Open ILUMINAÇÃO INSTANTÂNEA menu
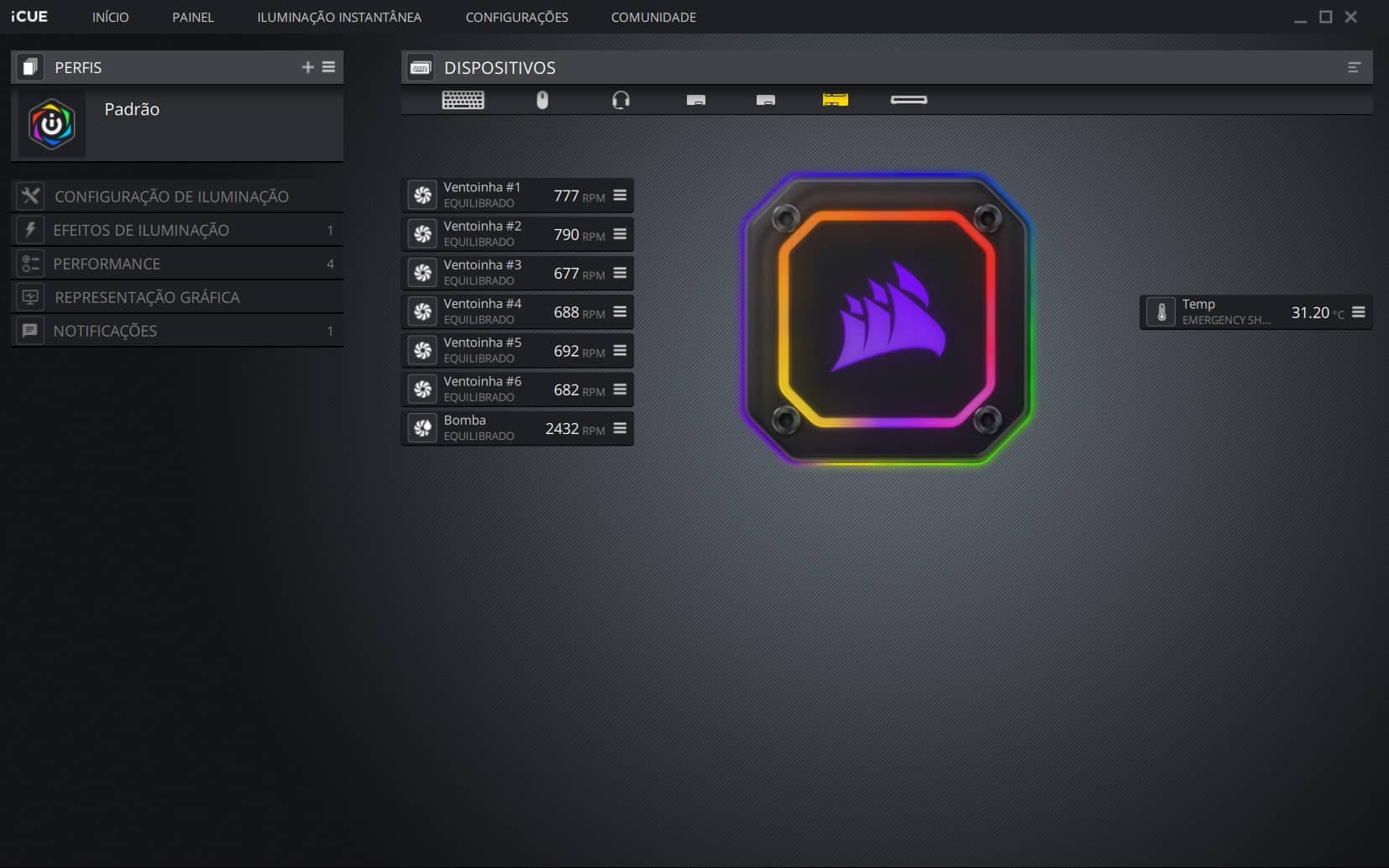The height and width of the screenshot is (868, 1389). pos(339,17)
